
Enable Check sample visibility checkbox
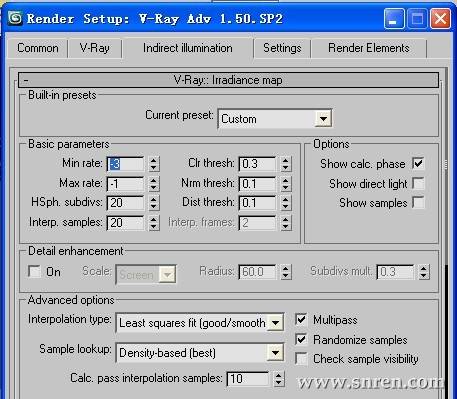301,359
